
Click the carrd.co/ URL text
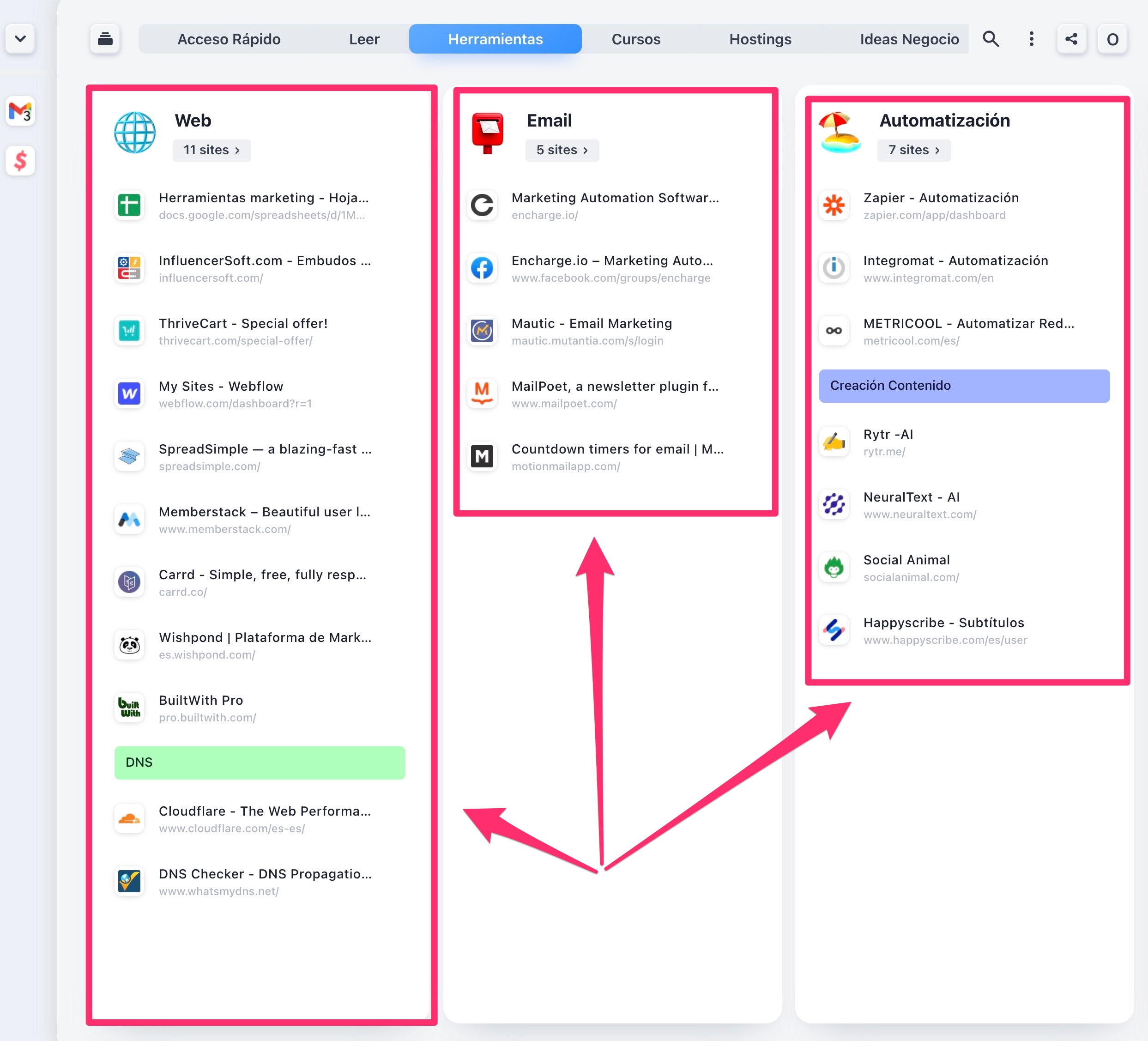(183, 592)
